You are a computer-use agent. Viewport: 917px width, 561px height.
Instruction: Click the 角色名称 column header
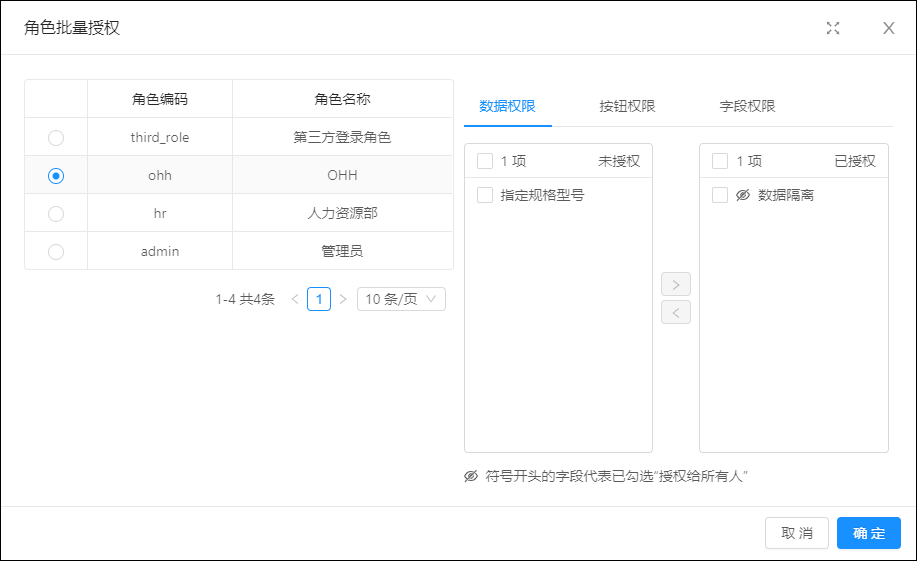point(342,99)
